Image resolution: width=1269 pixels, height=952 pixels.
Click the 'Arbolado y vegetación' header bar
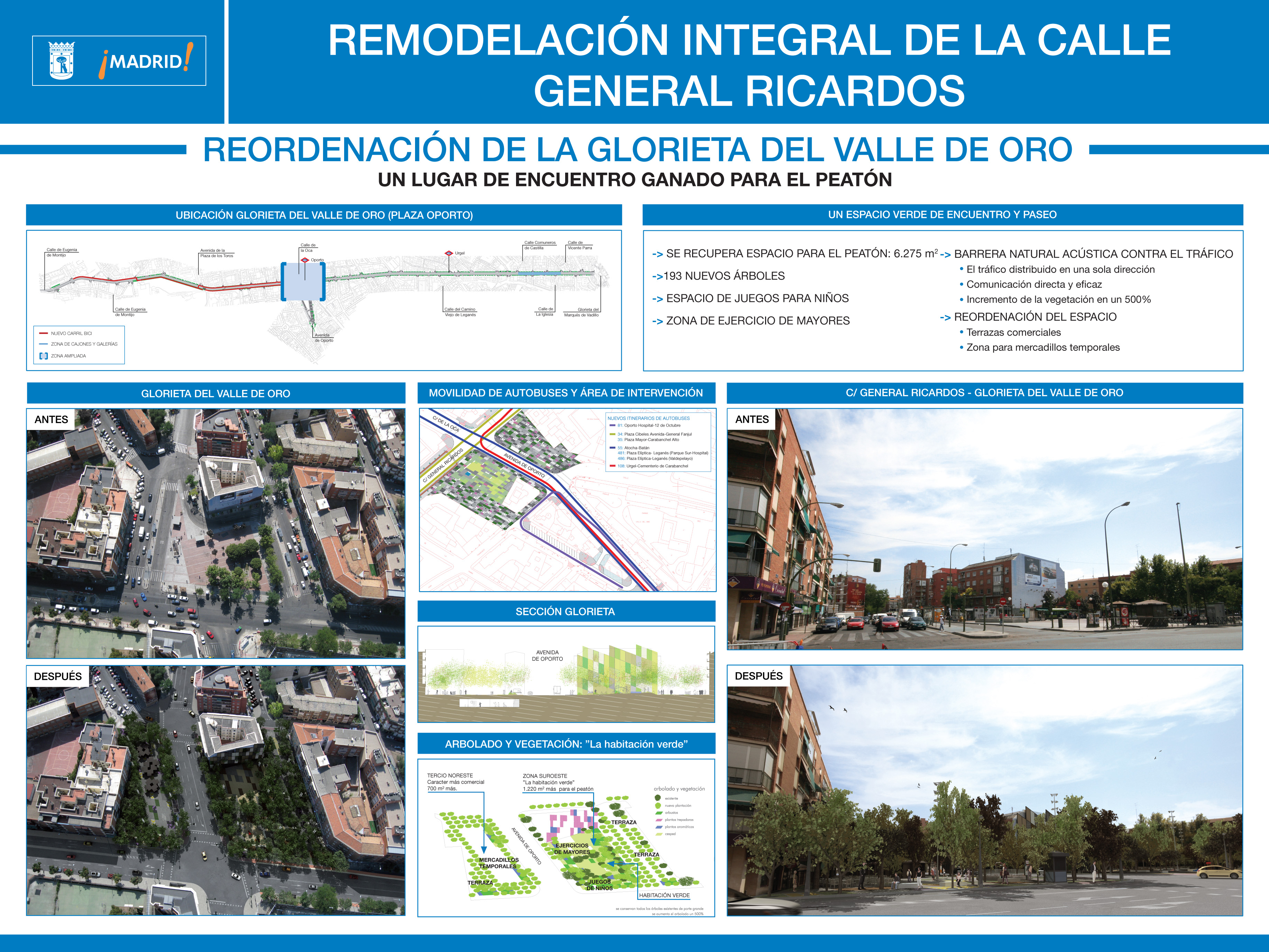(x=566, y=744)
